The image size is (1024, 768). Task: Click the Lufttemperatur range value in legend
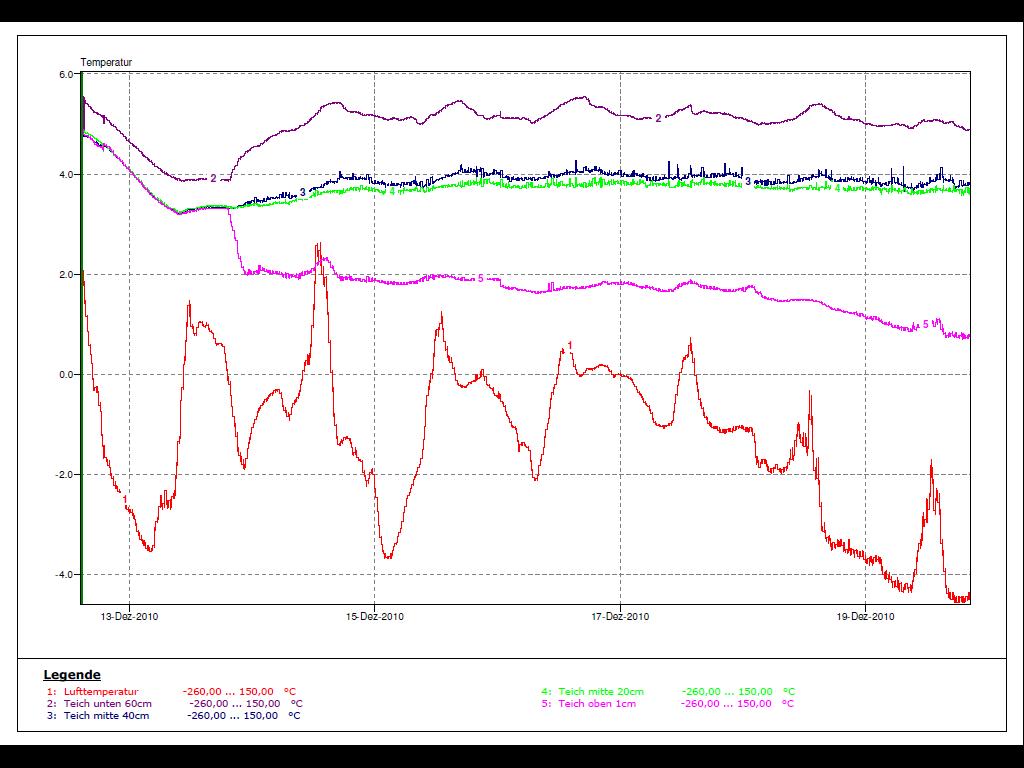click(x=239, y=691)
